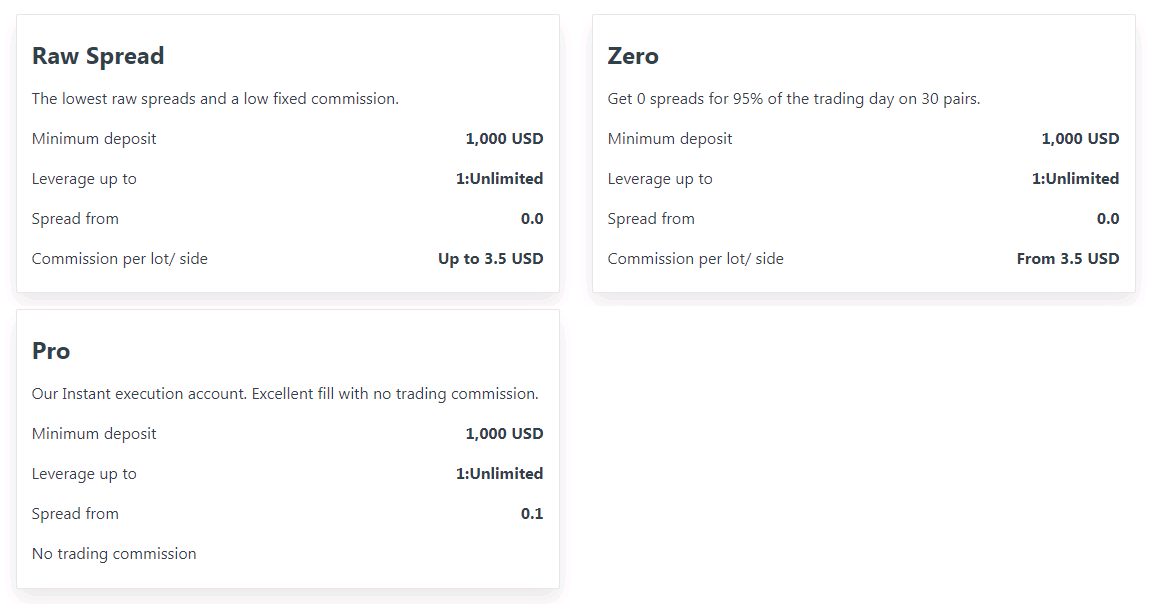Select Raw Spread minimum deposit 1,000 USD value

click(504, 139)
